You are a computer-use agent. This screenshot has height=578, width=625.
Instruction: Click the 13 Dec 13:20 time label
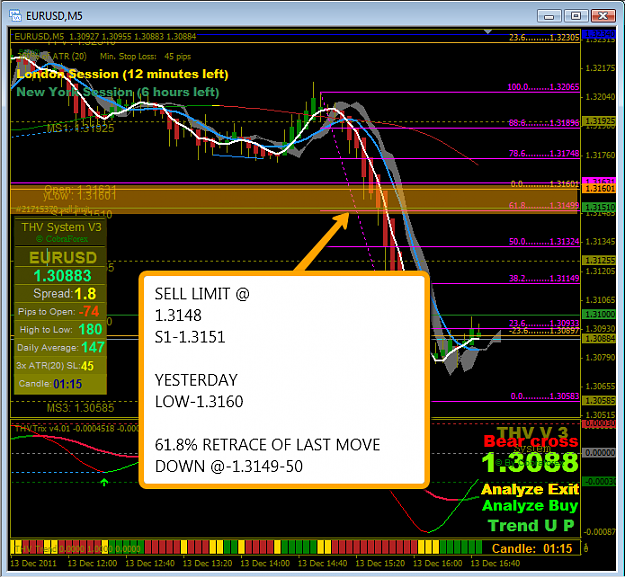tap(207, 564)
